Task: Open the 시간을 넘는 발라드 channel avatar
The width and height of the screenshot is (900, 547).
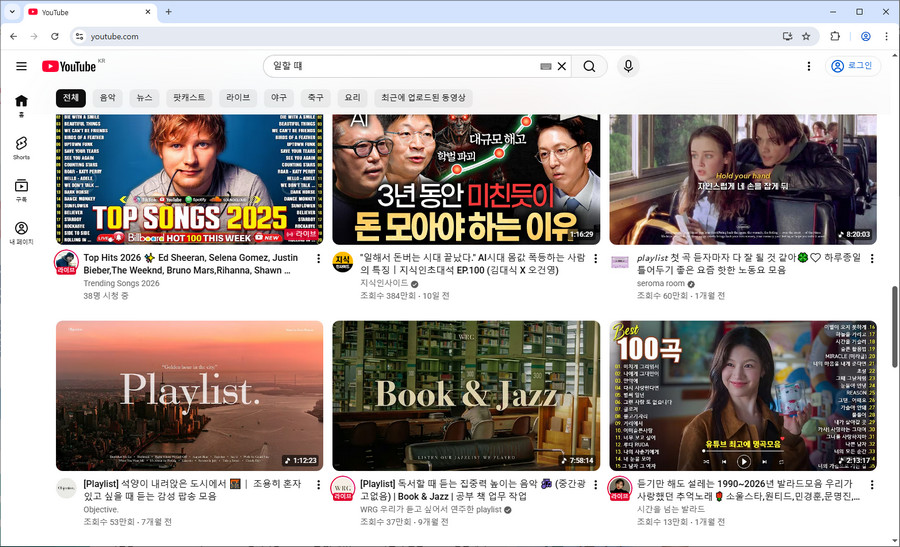Action: pos(619,488)
